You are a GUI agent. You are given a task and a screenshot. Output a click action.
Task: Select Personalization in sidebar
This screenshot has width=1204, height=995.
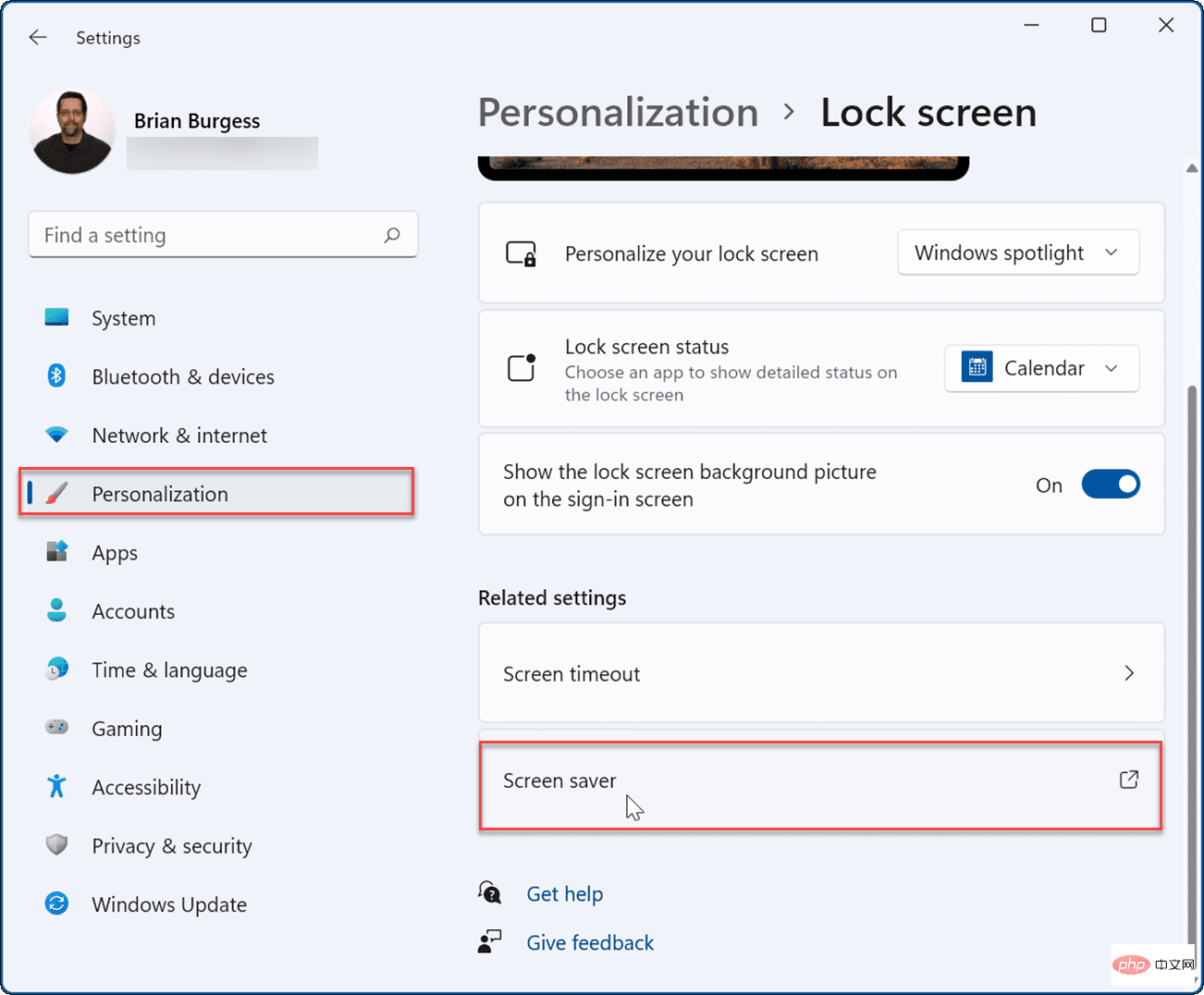click(216, 492)
